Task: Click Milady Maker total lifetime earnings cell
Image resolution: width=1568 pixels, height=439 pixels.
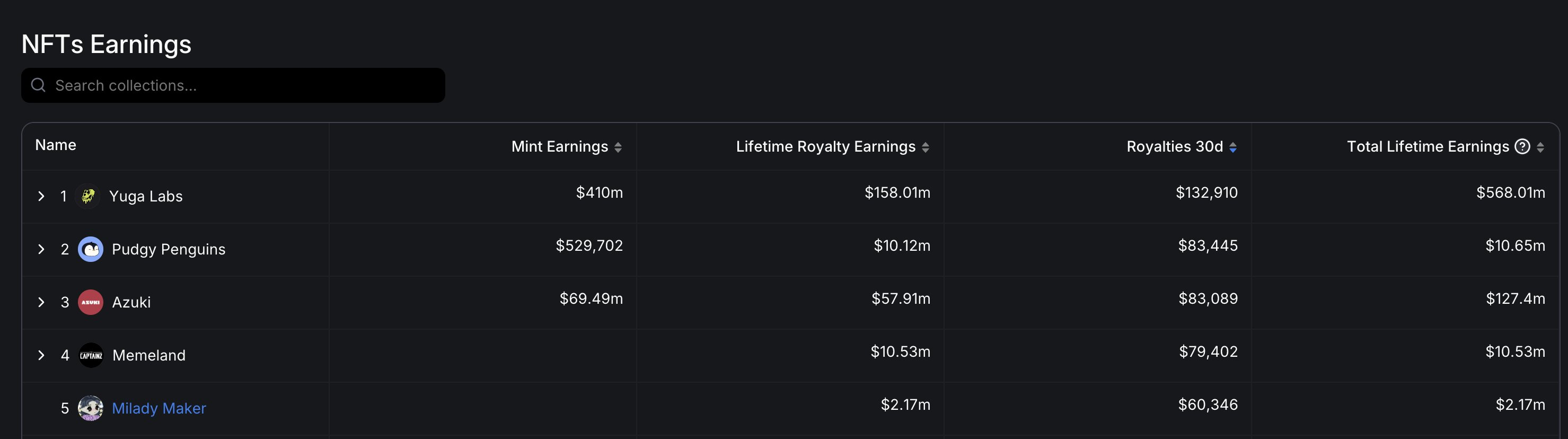Action: tap(1520, 405)
